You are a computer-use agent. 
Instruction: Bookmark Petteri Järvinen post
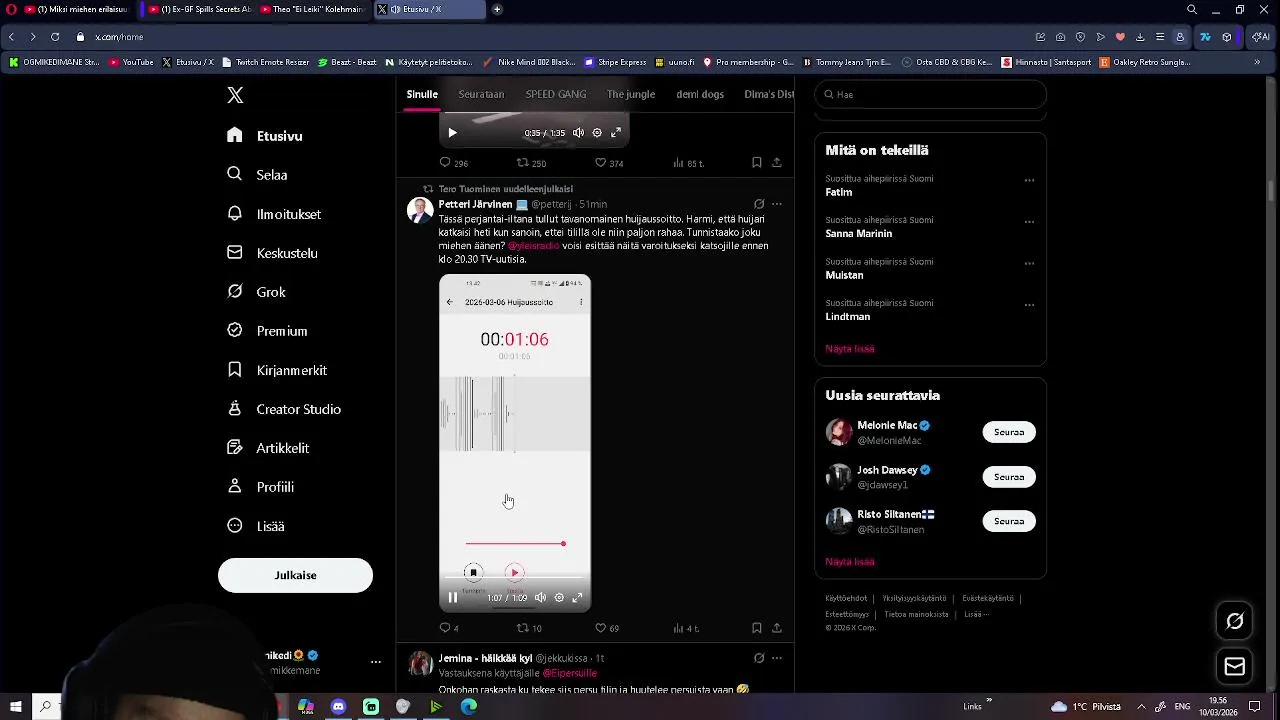pyautogui.click(x=756, y=628)
